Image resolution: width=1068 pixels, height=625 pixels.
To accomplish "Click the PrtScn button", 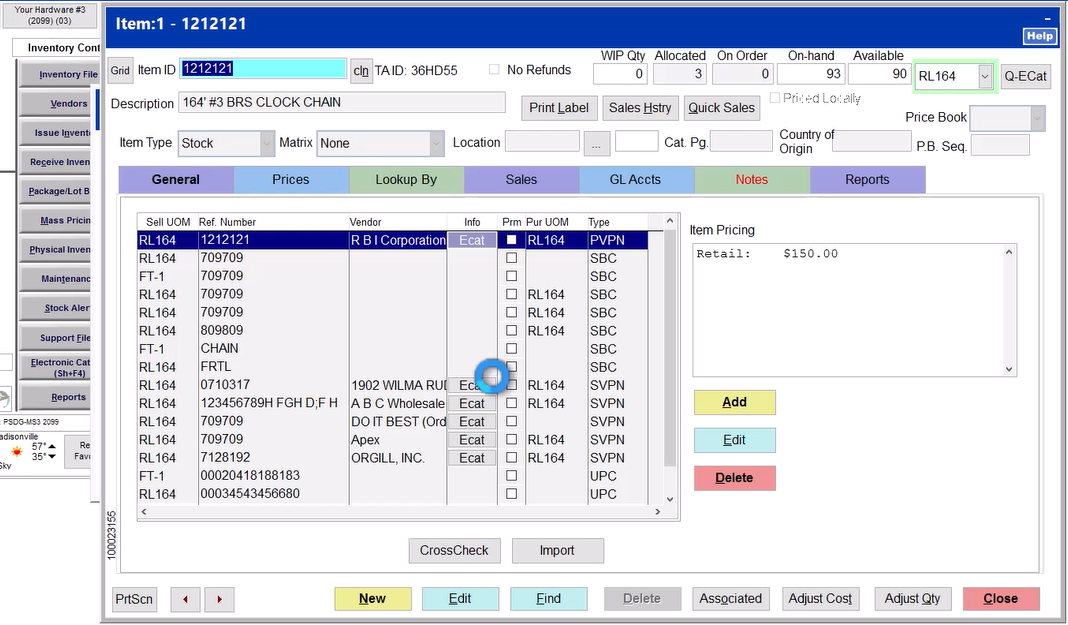I will [134, 599].
